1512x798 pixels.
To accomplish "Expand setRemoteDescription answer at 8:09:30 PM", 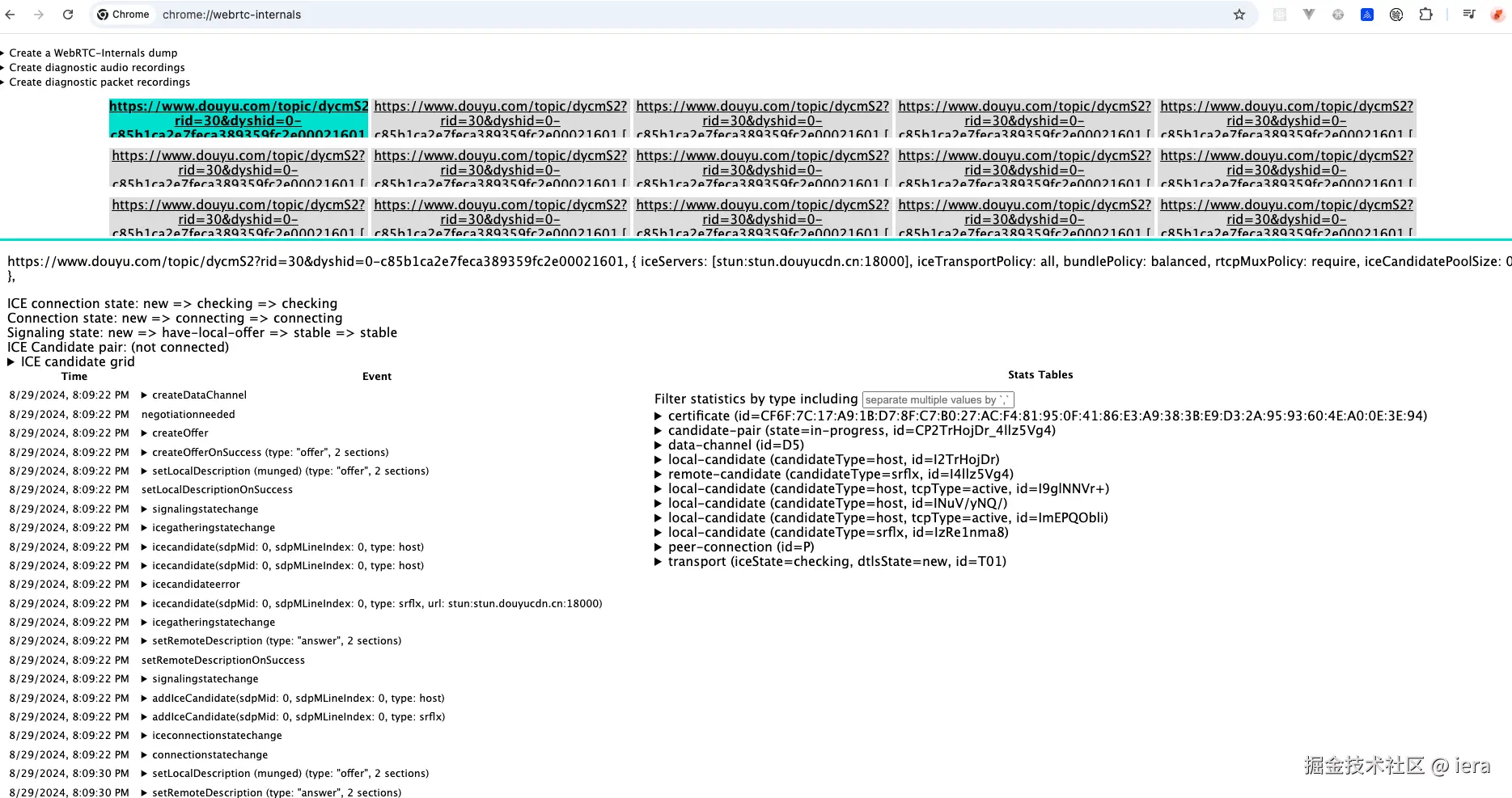I will coord(271,792).
